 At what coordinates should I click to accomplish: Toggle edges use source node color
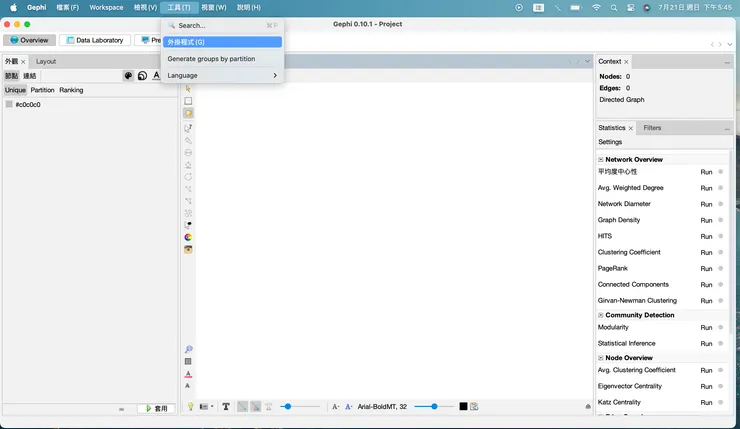pos(255,406)
